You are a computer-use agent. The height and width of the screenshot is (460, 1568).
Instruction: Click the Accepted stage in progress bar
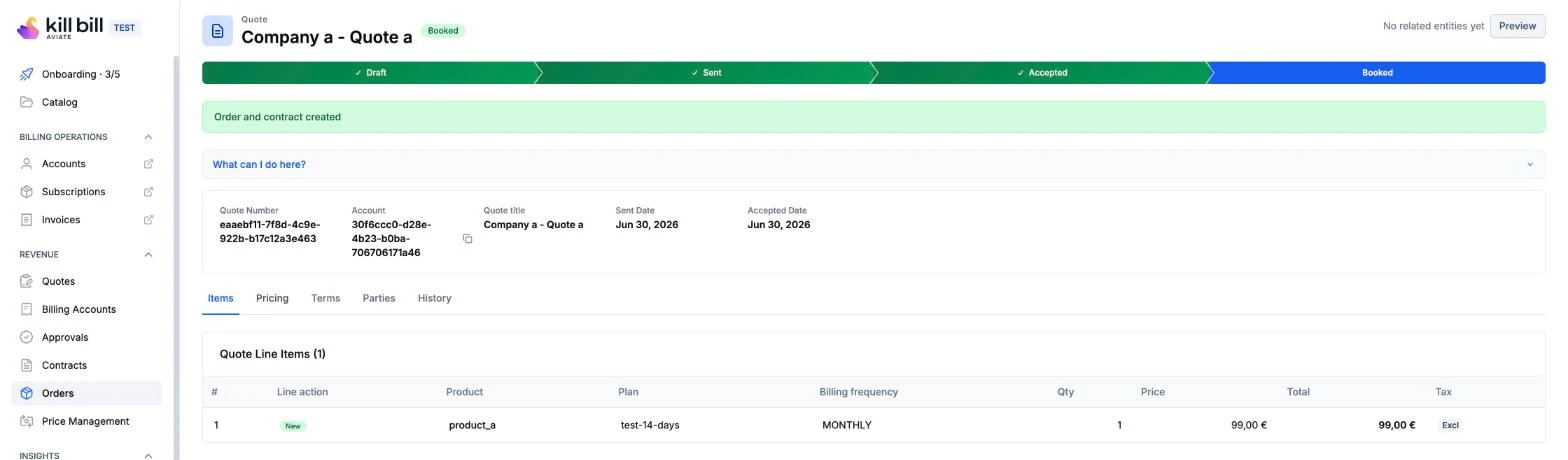1042,73
